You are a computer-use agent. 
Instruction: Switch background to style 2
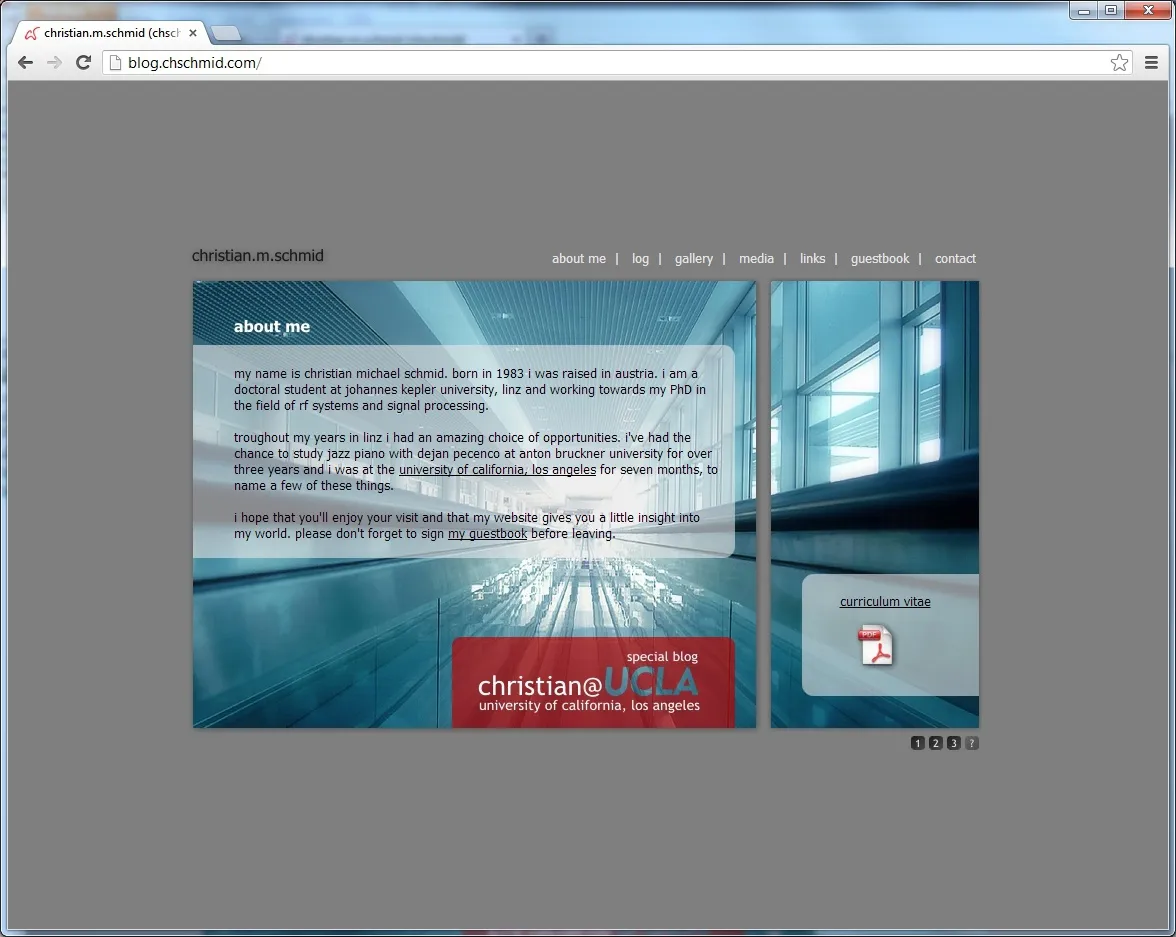coord(935,743)
